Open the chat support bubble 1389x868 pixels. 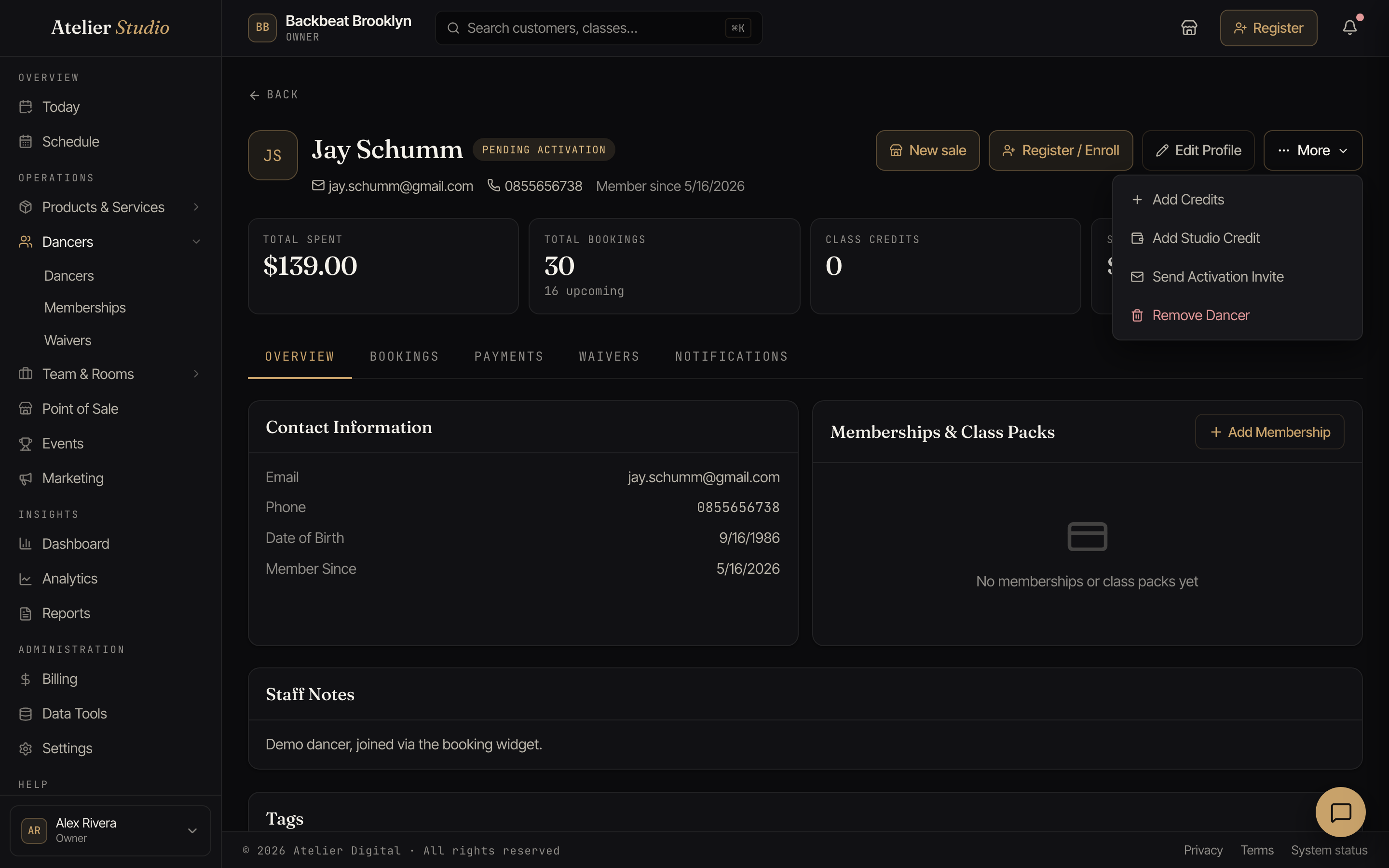pyautogui.click(x=1340, y=812)
